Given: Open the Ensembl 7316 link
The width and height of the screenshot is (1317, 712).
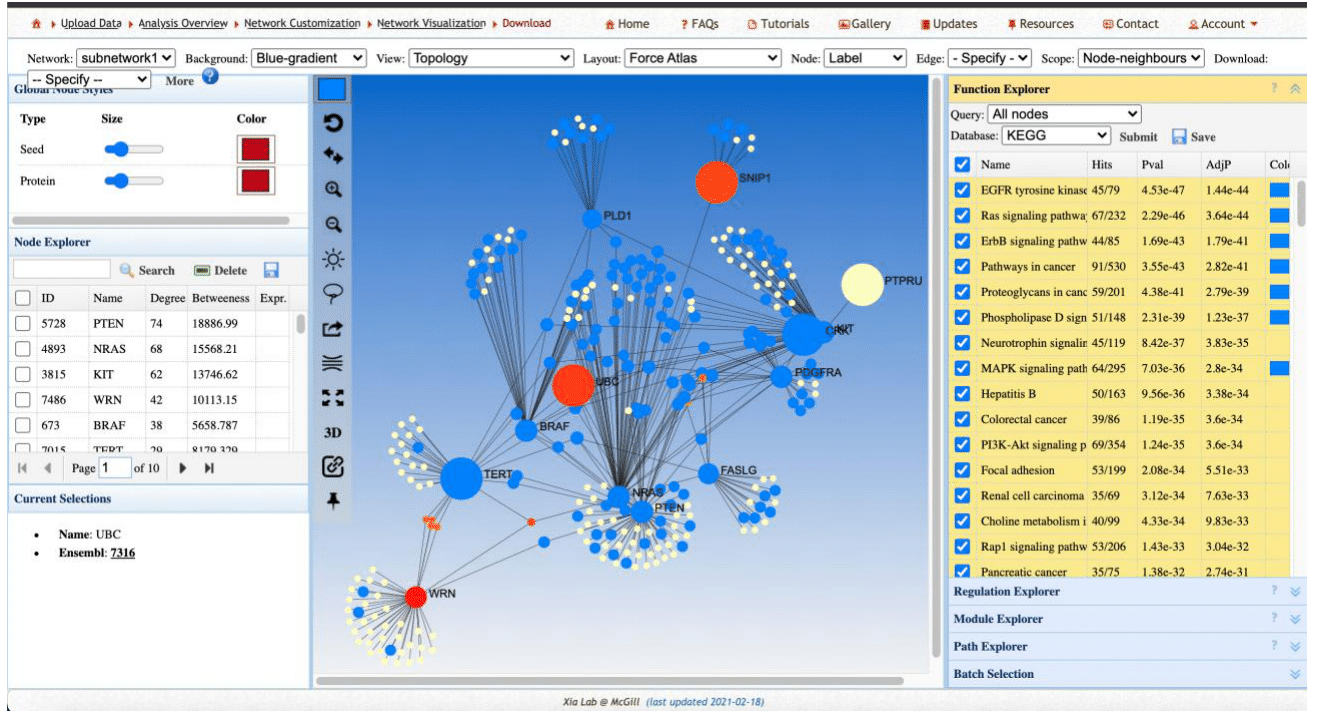Looking at the screenshot, I should (122, 552).
